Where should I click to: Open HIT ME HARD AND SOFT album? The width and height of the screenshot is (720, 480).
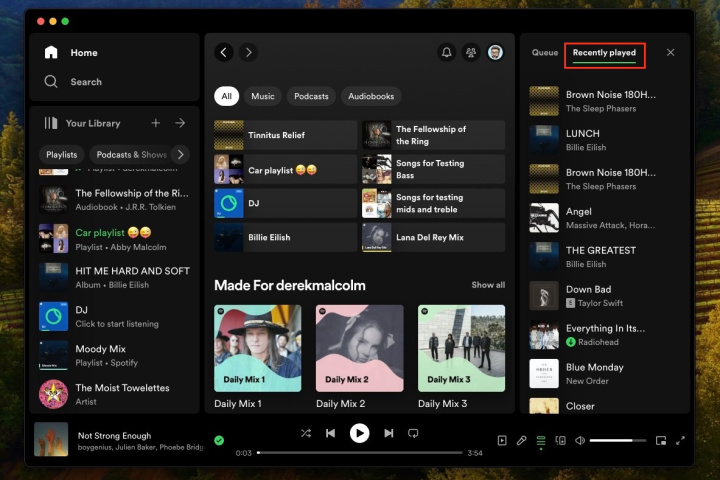click(x=115, y=277)
